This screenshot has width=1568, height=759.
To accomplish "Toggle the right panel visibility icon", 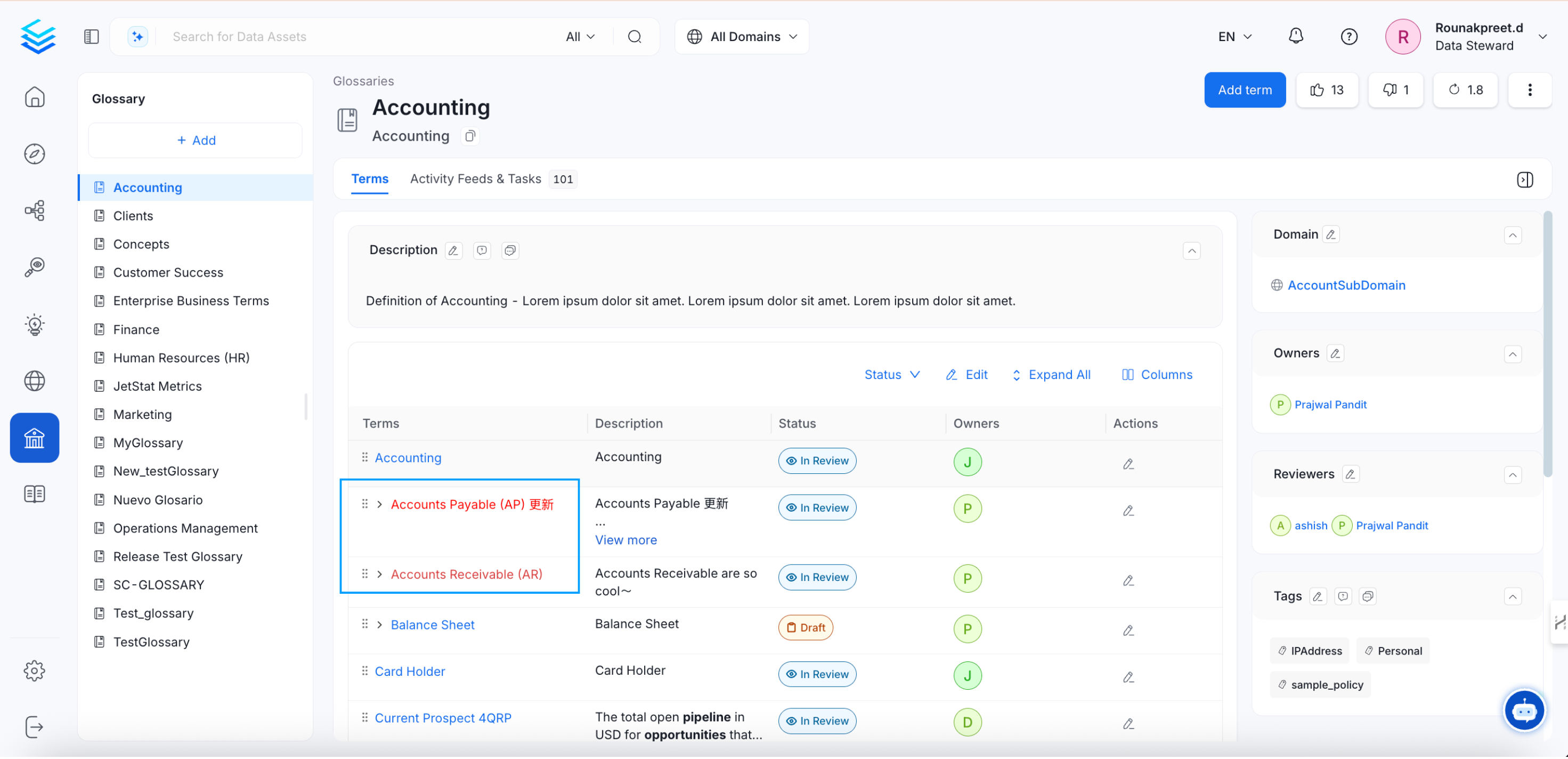I will [x=1524, y=180].
